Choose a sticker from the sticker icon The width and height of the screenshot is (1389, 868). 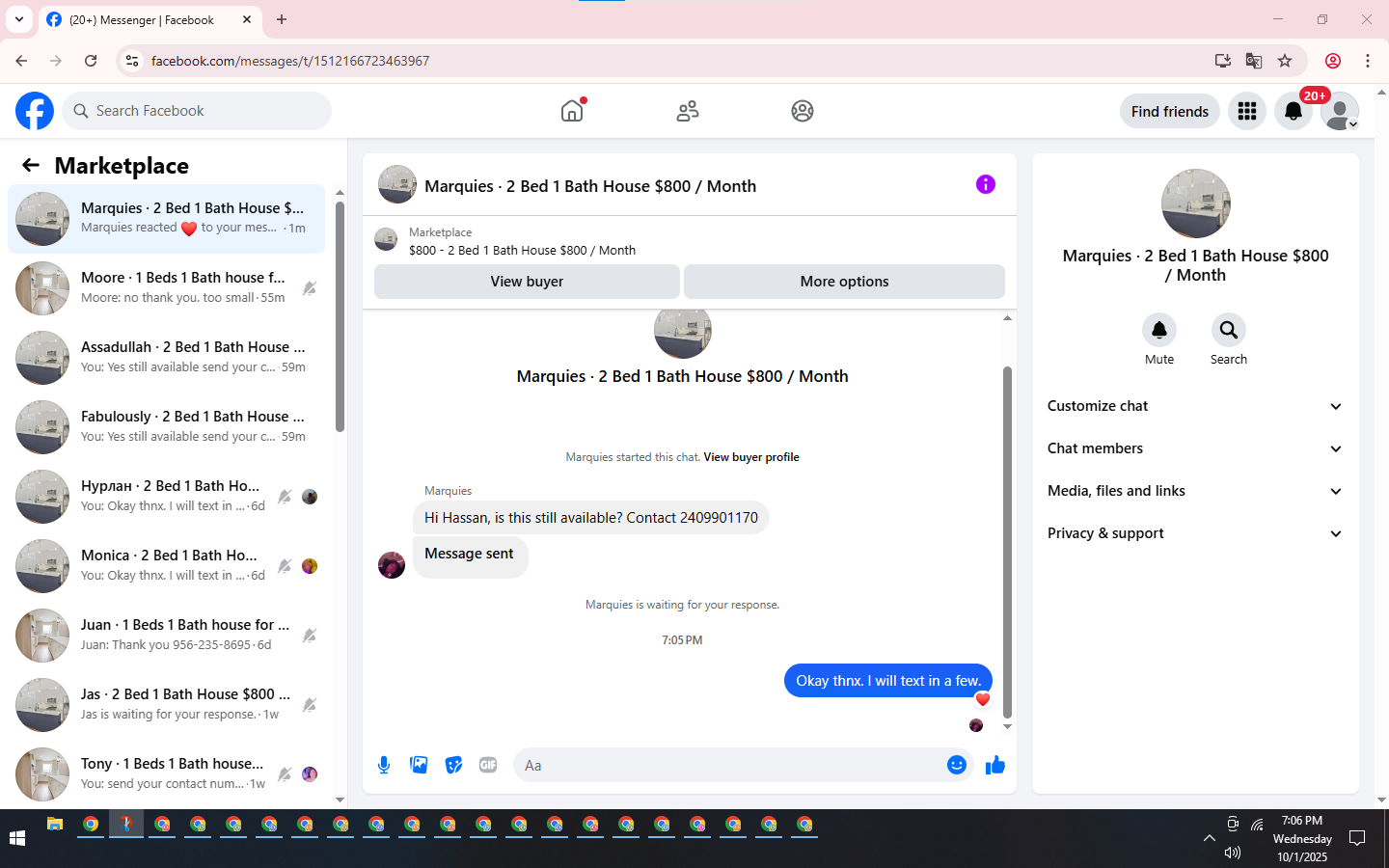[453, 765]
